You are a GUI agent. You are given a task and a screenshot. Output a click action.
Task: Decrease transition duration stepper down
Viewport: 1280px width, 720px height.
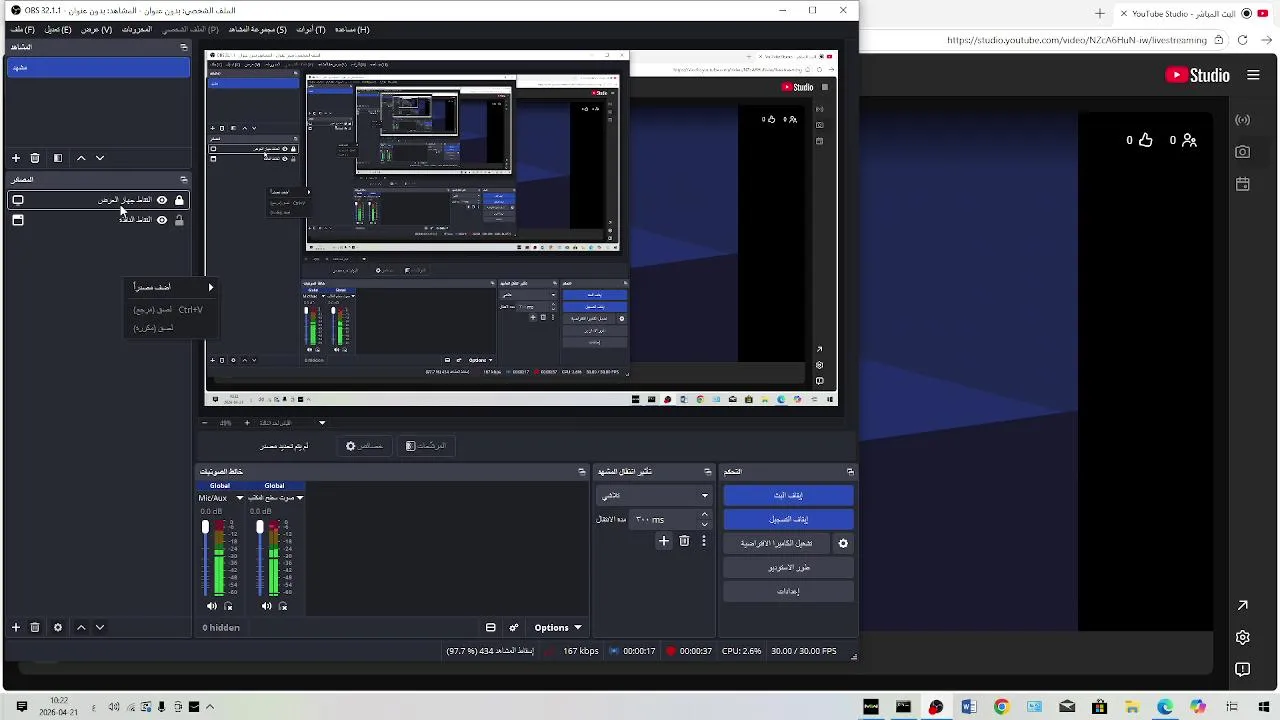704,524
